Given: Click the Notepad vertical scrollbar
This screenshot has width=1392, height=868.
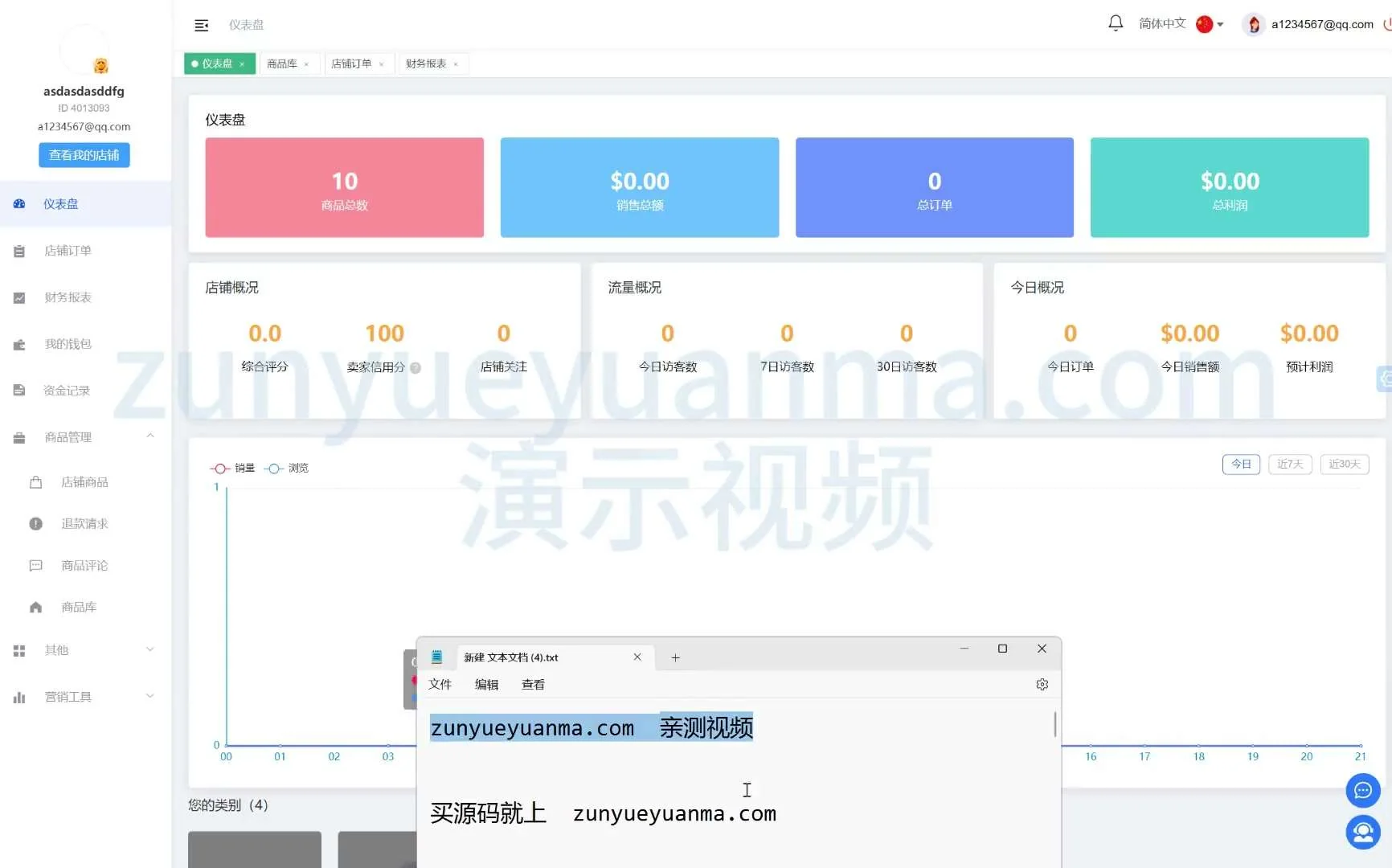Looking at the screenshot, I should 1054,725.
